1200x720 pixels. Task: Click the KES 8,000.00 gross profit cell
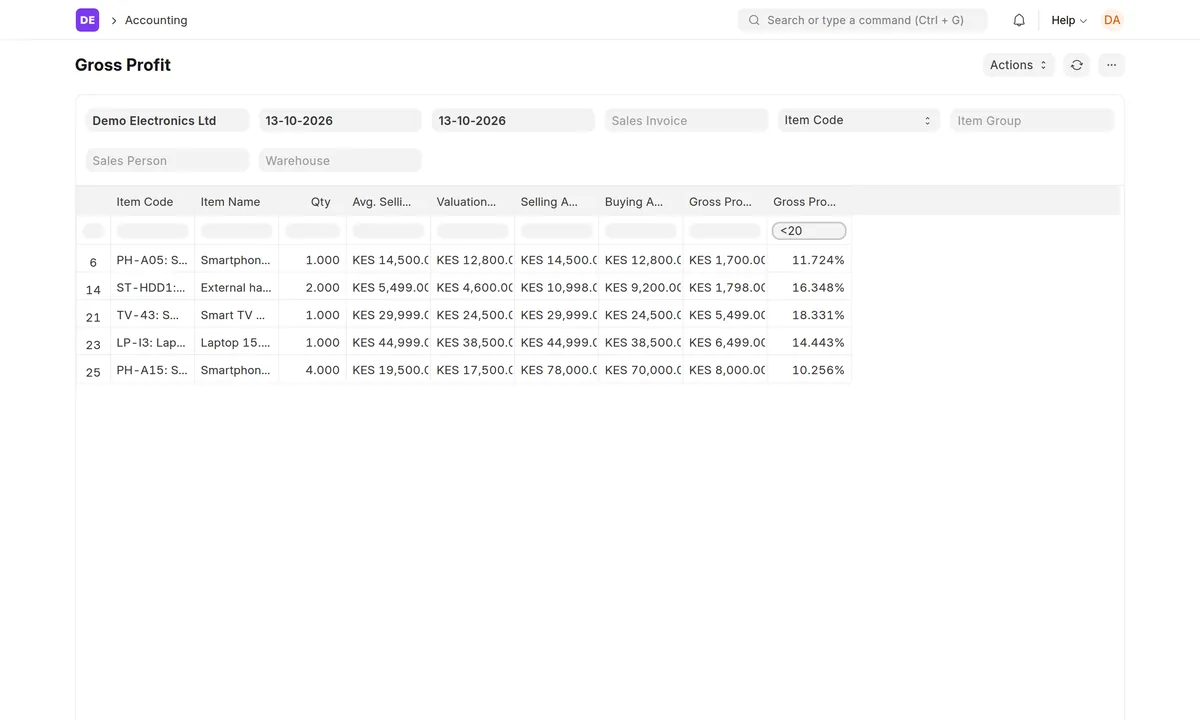[x=724, y=370]
